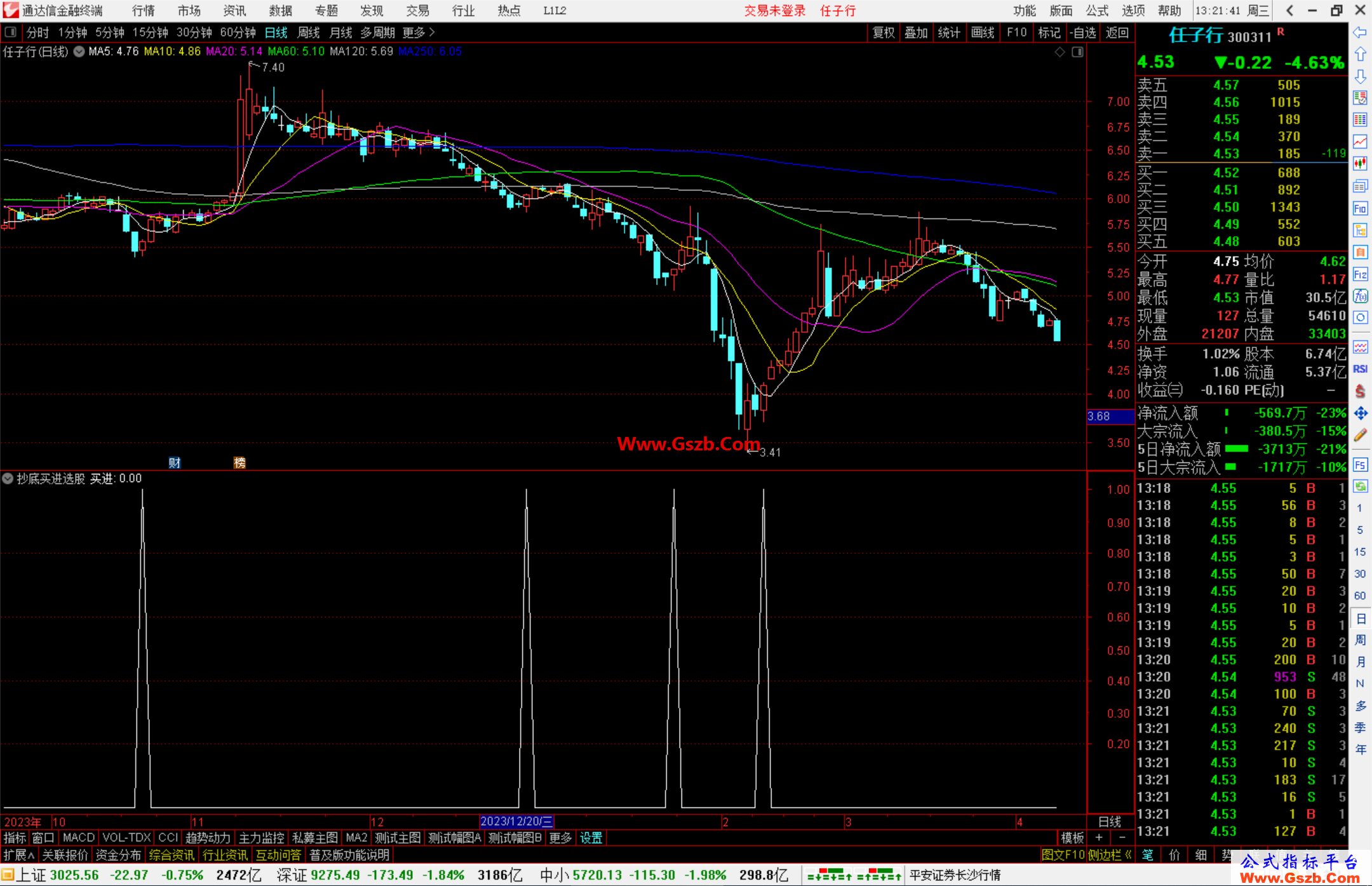Click the MA250 blue legend label
This screenshot has height=886, width=1372.
click(x=430, y=51)
